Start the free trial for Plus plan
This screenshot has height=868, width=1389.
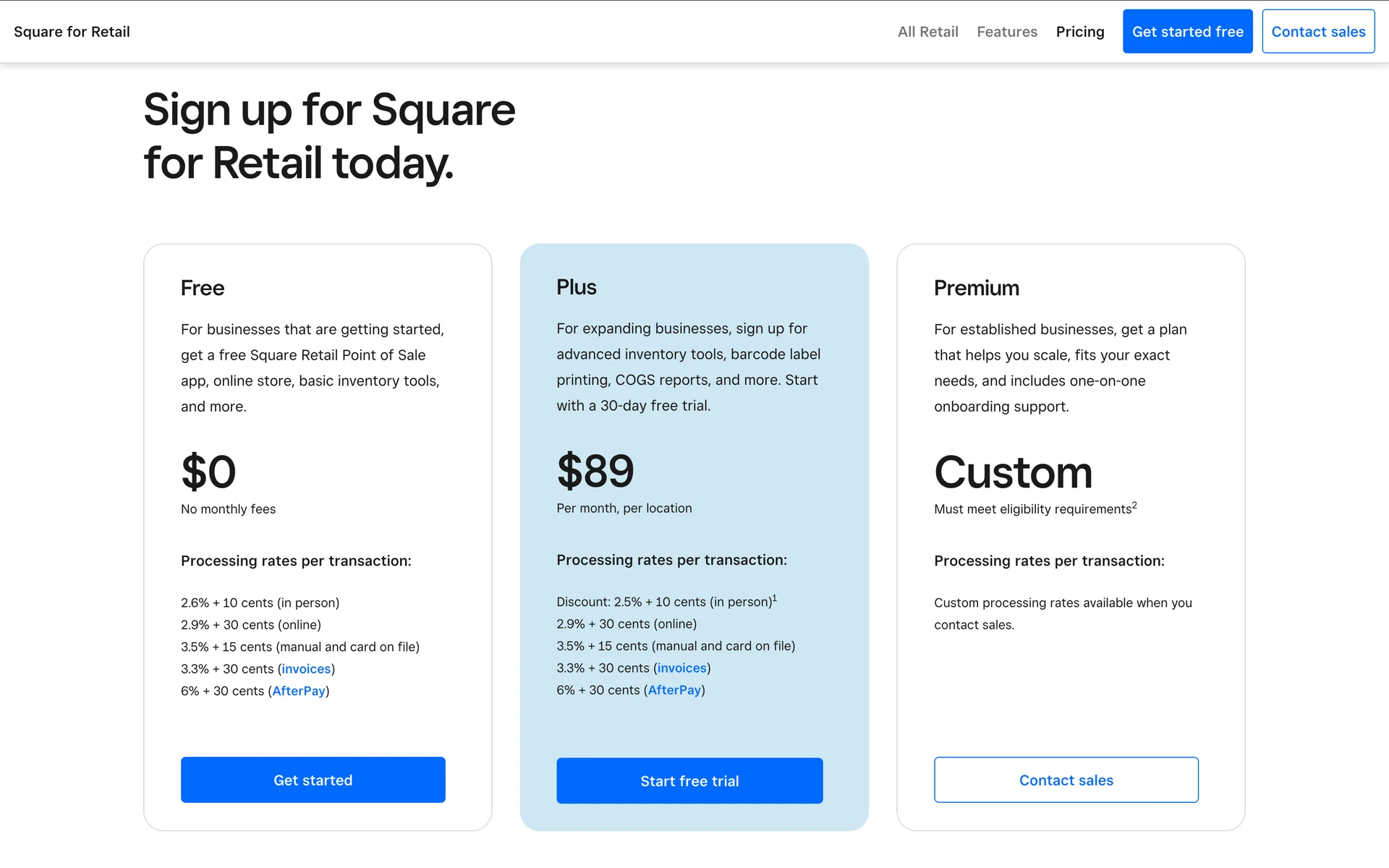[689, 780]
